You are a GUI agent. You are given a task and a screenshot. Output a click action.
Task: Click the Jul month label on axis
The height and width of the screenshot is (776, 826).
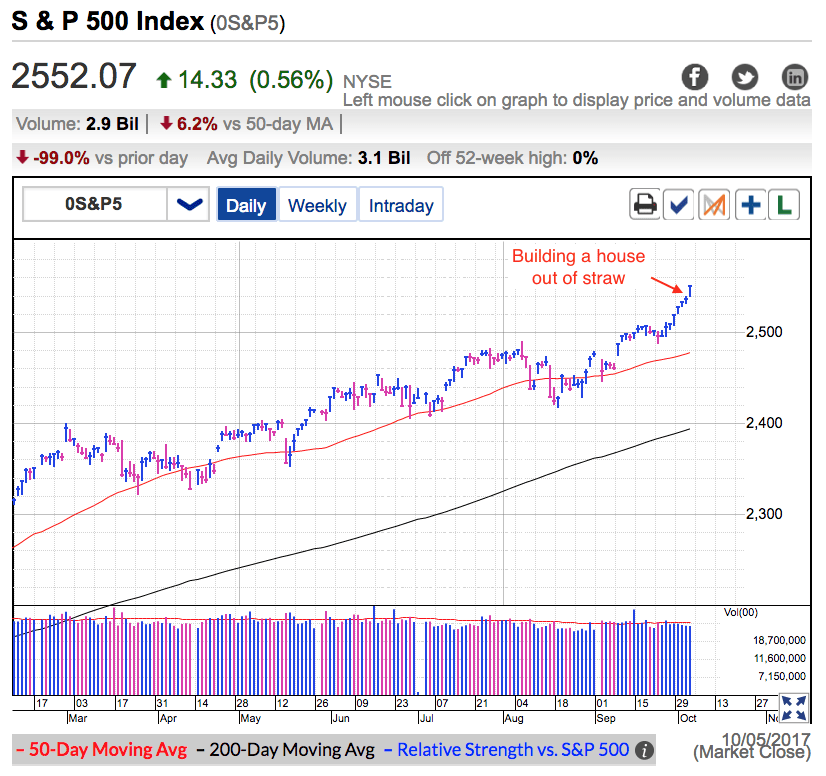click(x=426, y=718)
